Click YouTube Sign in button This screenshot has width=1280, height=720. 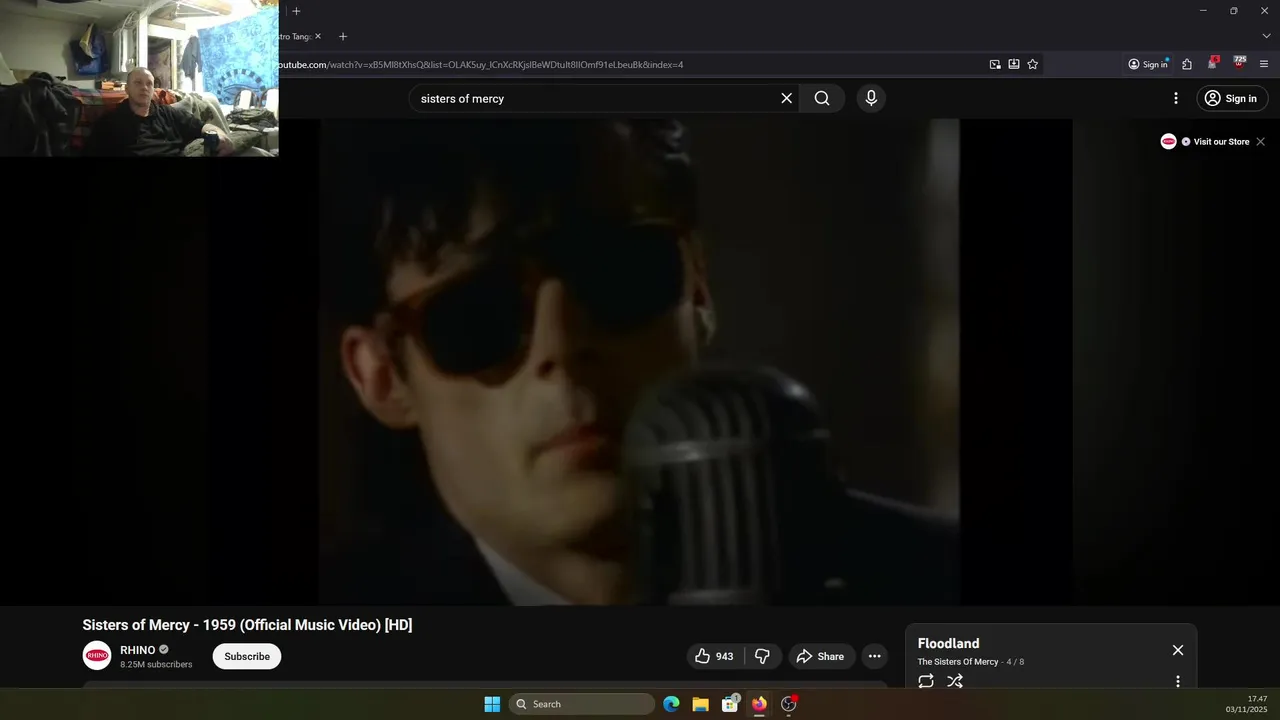pyautogui.click(x=1232, y=98)
